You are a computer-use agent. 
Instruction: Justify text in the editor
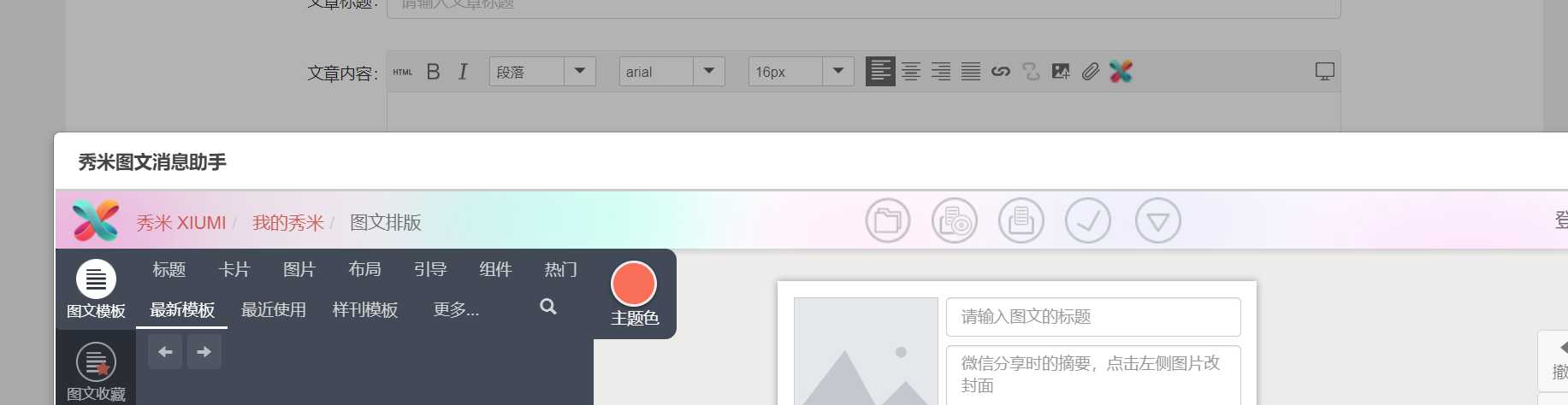[x=971, y=72]
